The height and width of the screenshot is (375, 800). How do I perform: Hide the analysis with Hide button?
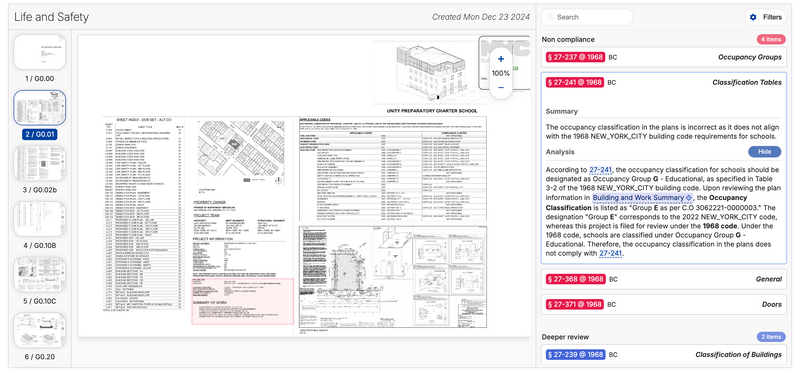(764, 152)
